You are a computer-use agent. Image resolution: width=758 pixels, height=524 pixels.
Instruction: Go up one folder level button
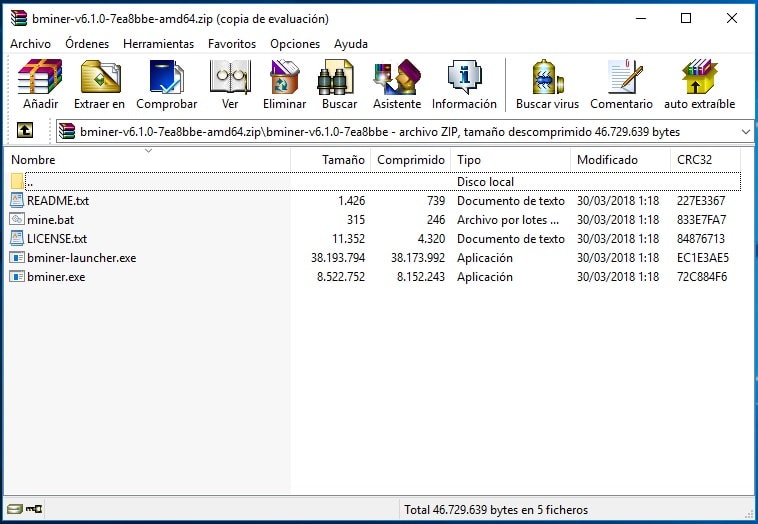pos(25,130)
